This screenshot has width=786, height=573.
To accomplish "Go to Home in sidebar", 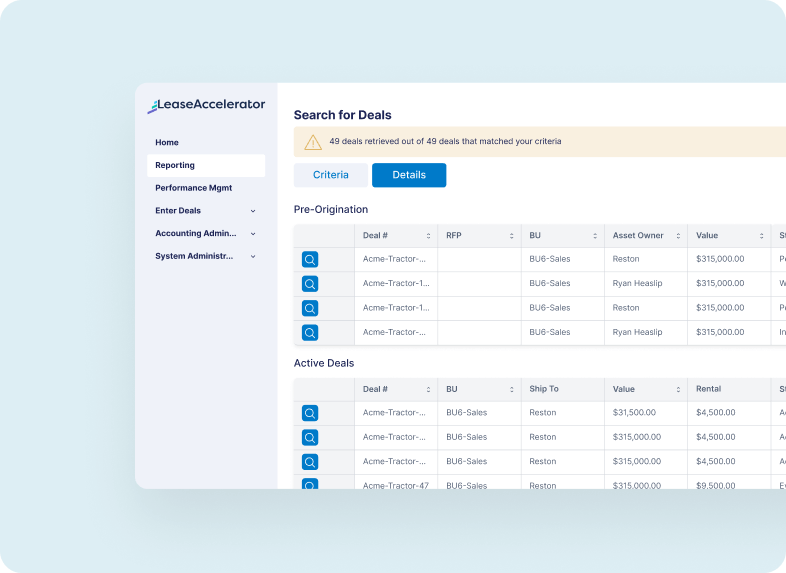I will tap(167, 143).
